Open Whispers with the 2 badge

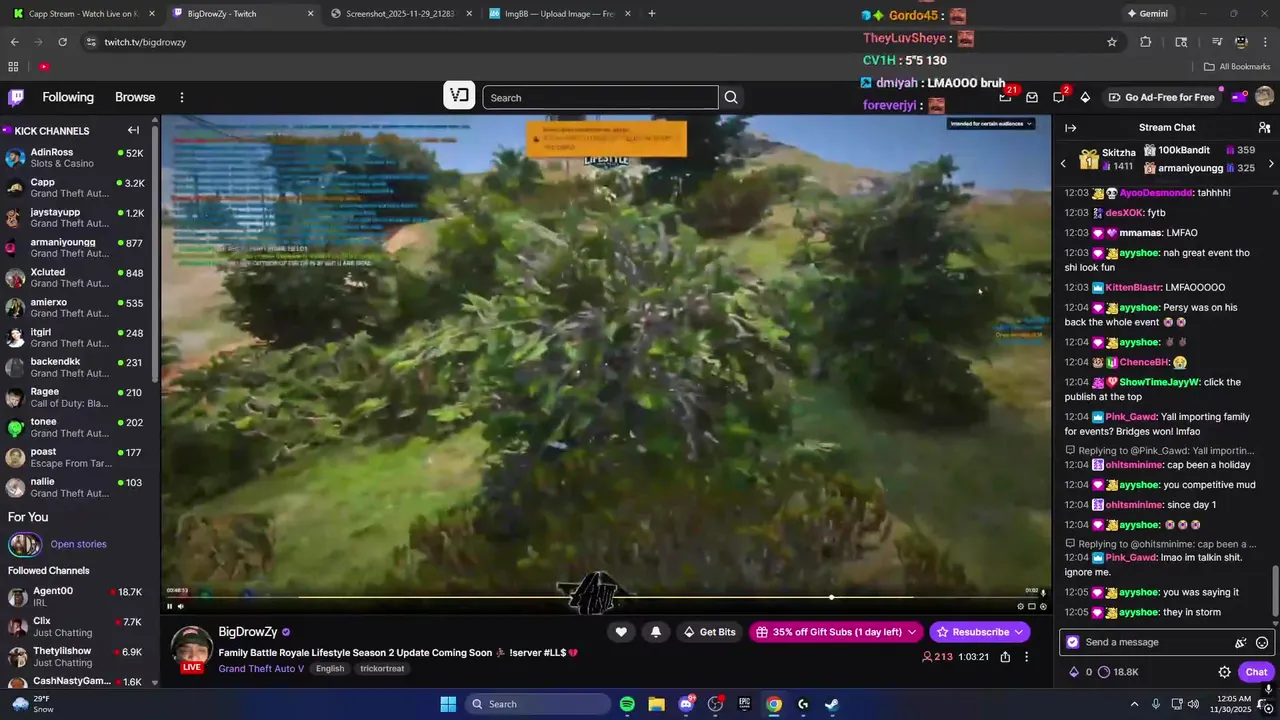click(1059, 97)
